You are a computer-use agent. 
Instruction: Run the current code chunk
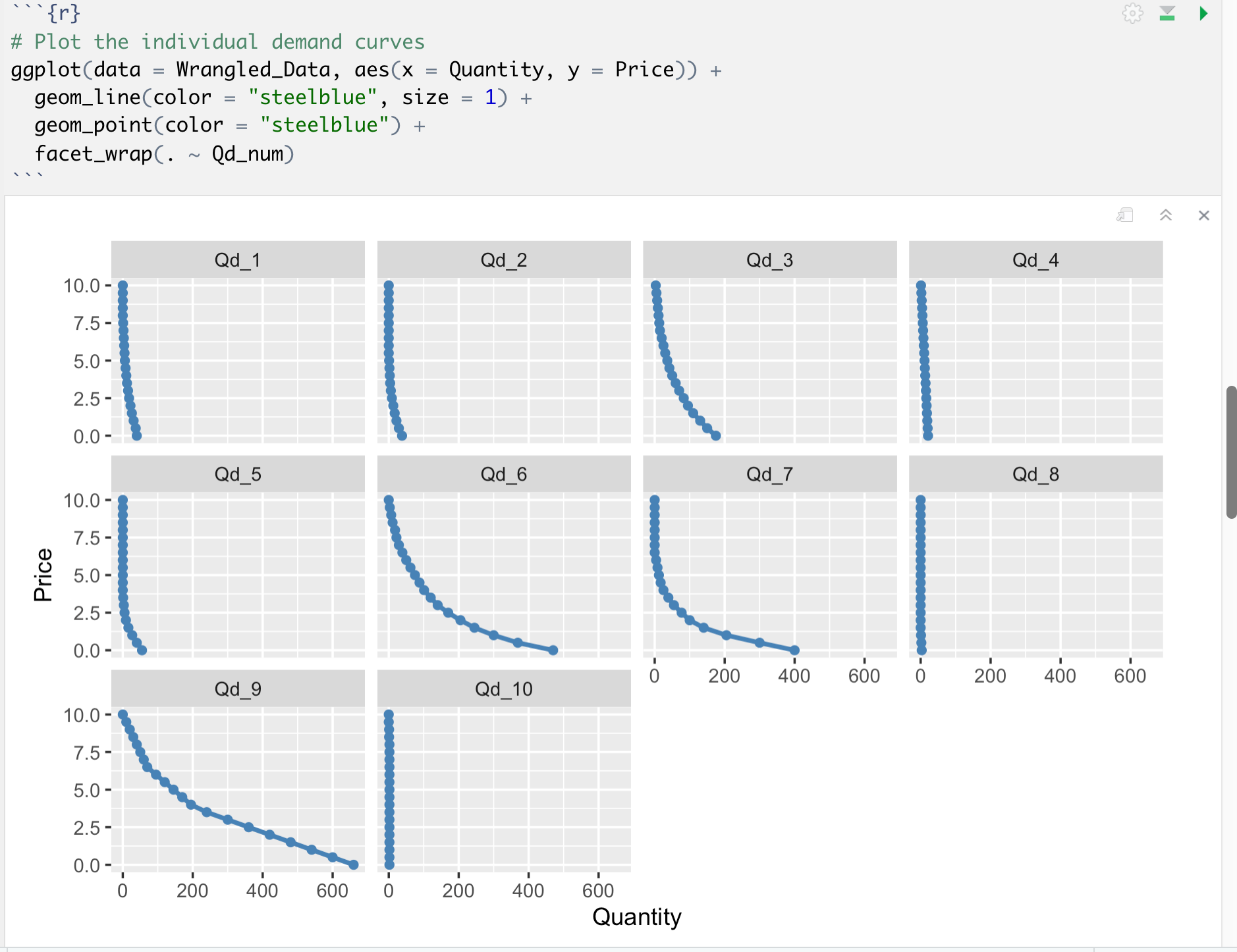1203,13
